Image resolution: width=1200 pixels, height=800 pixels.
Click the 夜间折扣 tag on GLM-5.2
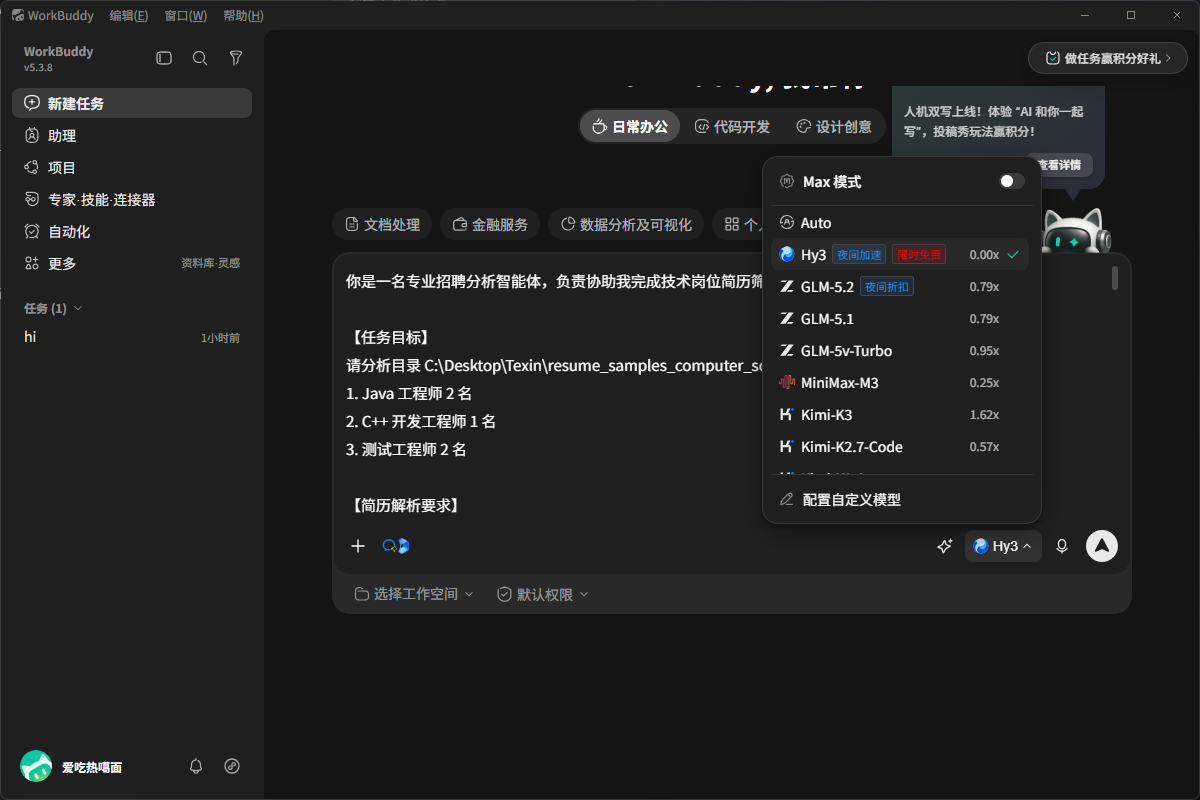[887, 287]
